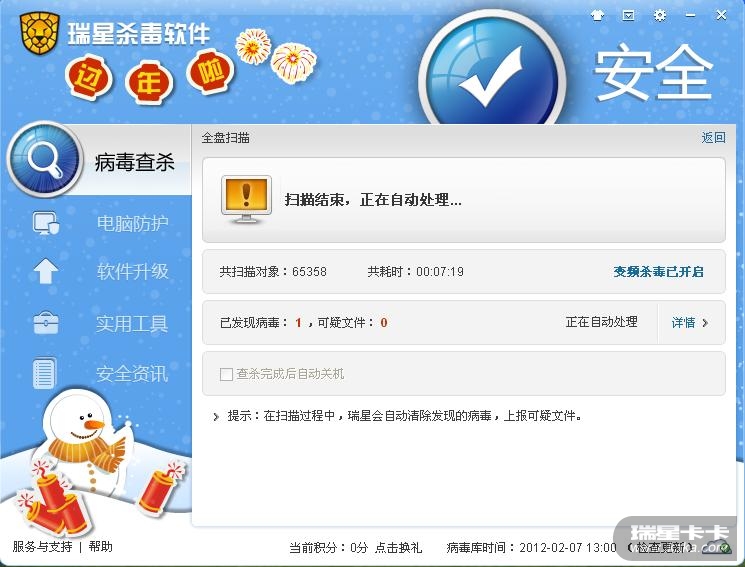Image resolution: width=745 pixels, height=567 pixels.
Task: Open 电脑防护 computer protection icon
Action: (46, 223)
